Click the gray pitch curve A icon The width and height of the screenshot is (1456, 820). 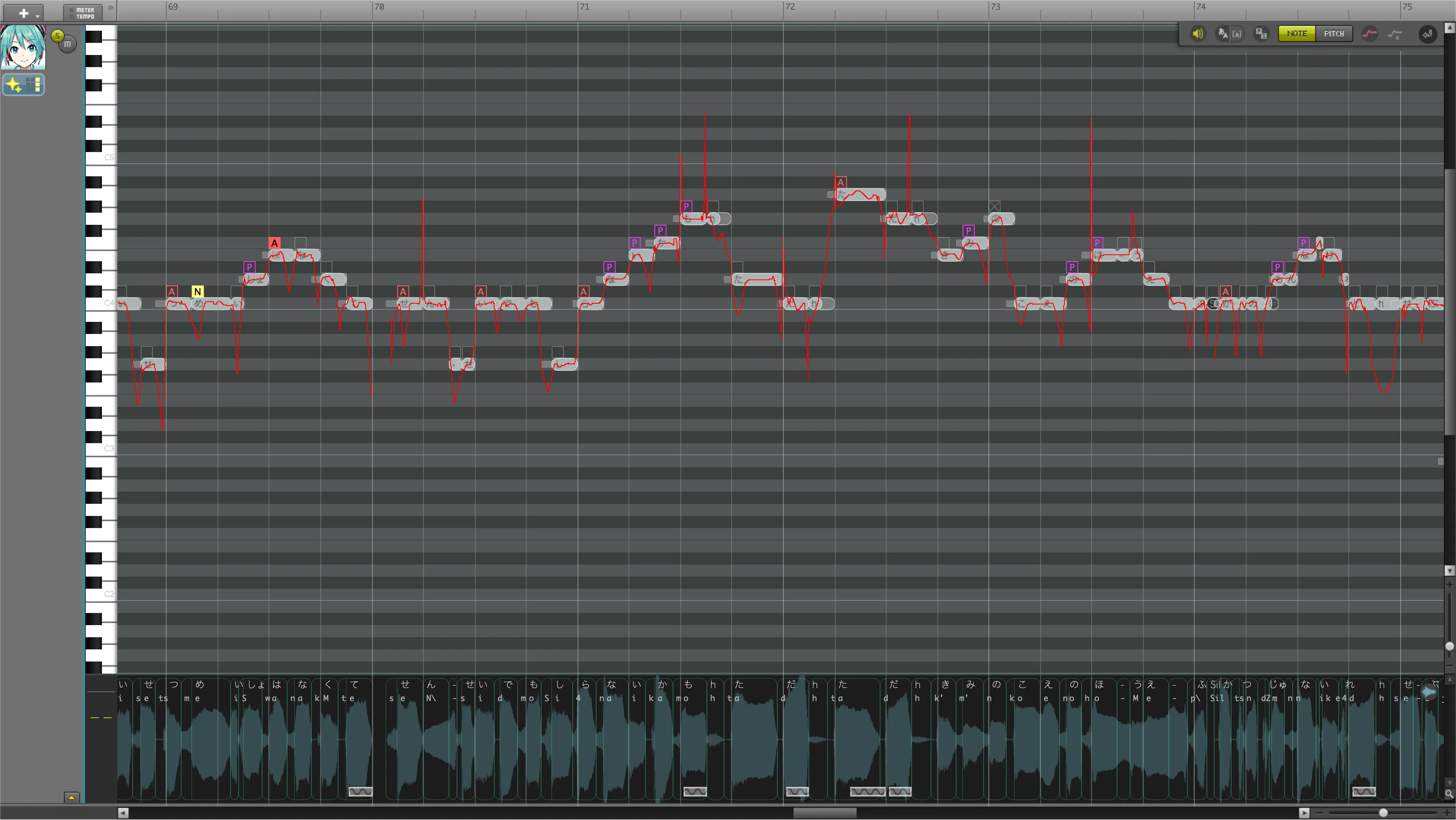[x=1395, y=34]
